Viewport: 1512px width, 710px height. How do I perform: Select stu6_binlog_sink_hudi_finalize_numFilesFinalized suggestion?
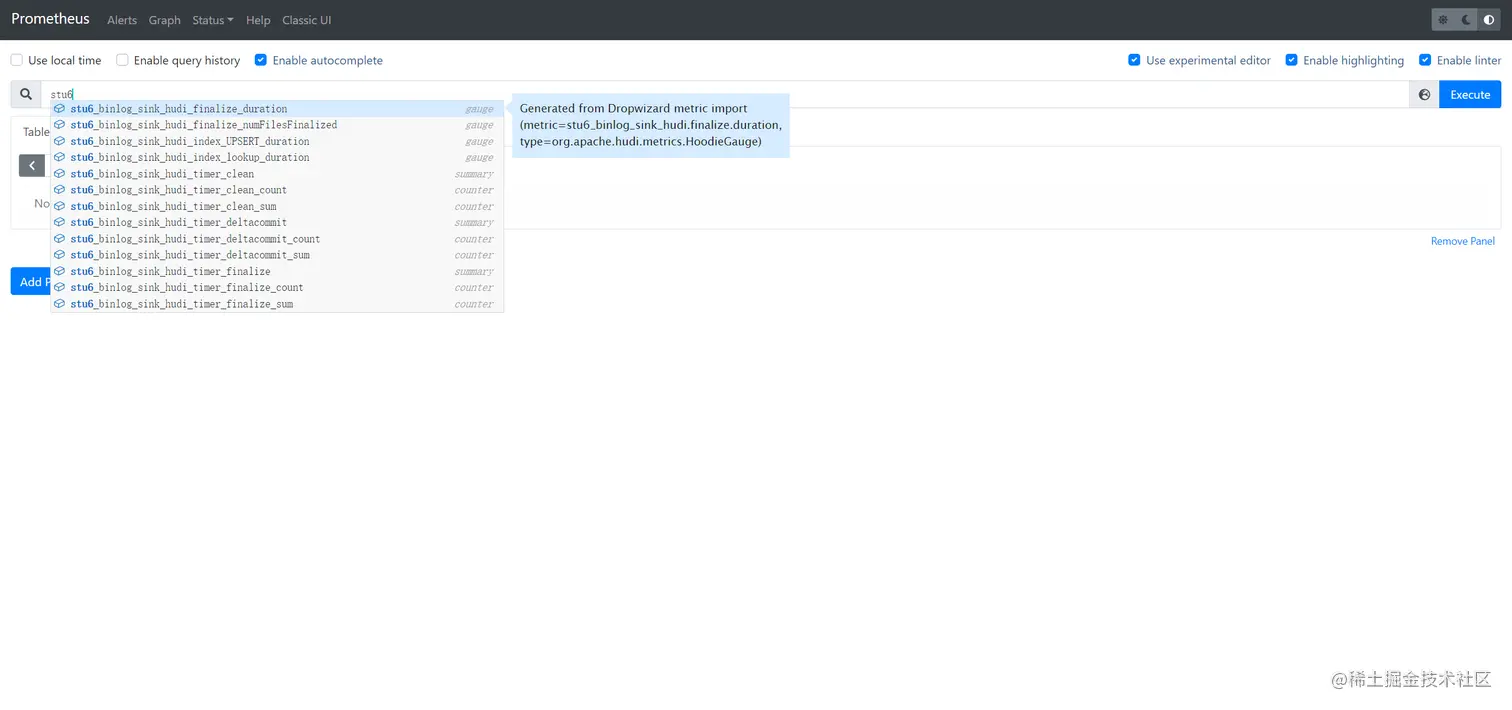(x=277, y=125)
